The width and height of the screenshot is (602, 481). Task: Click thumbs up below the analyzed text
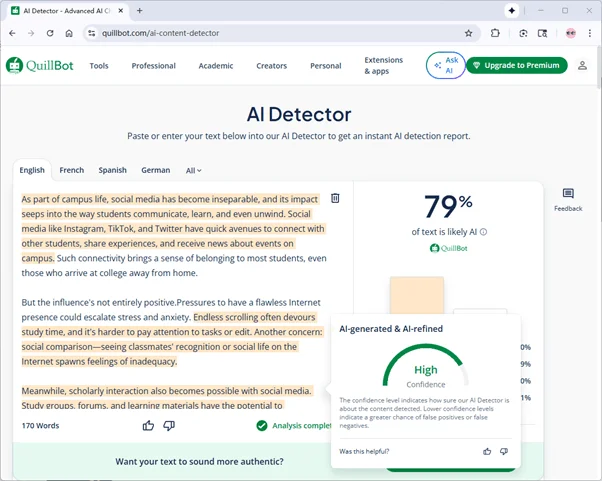pyautogui.click(x=149, y=425)
